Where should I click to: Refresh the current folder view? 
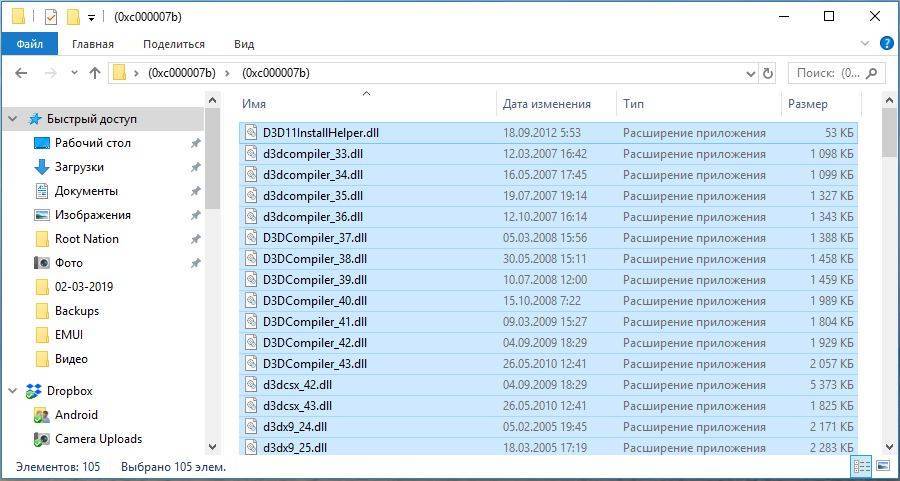pyautogui.click(x=768, y=73)
